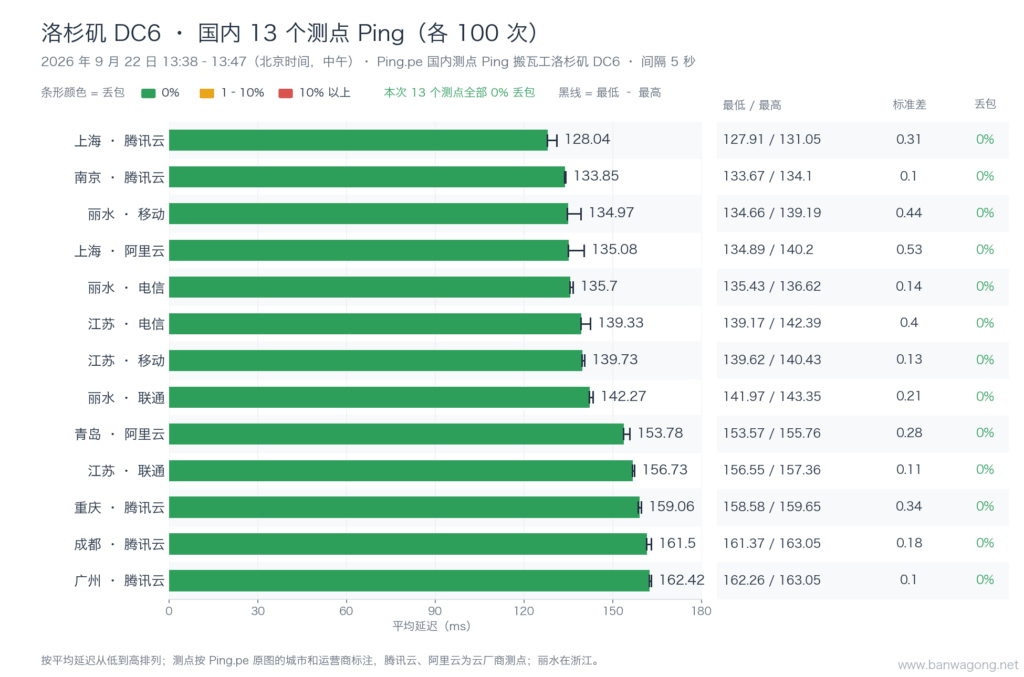Click the 0.53 standard deviation cell
Image resolution: width=1024 pixels, height=677 pixels.
click(908, 249)
